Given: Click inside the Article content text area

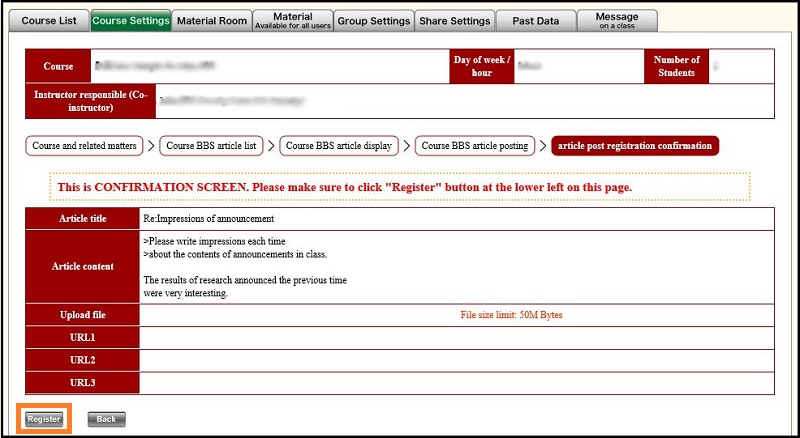Looking at the screenshot, I should (456, 266).
